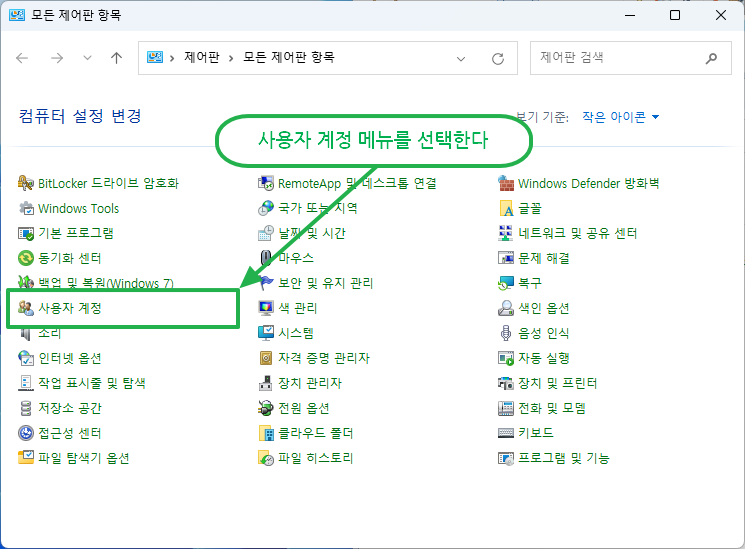Click 제어판 in the breadcrumb path
745x549 pixels.
201,58
